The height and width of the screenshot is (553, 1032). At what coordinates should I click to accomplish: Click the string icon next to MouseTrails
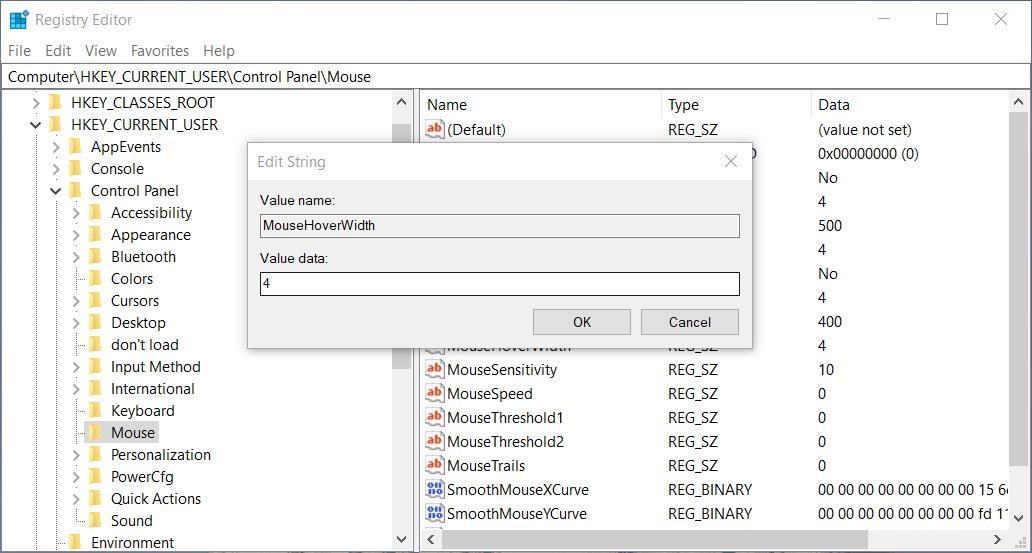tap(434, 465)
